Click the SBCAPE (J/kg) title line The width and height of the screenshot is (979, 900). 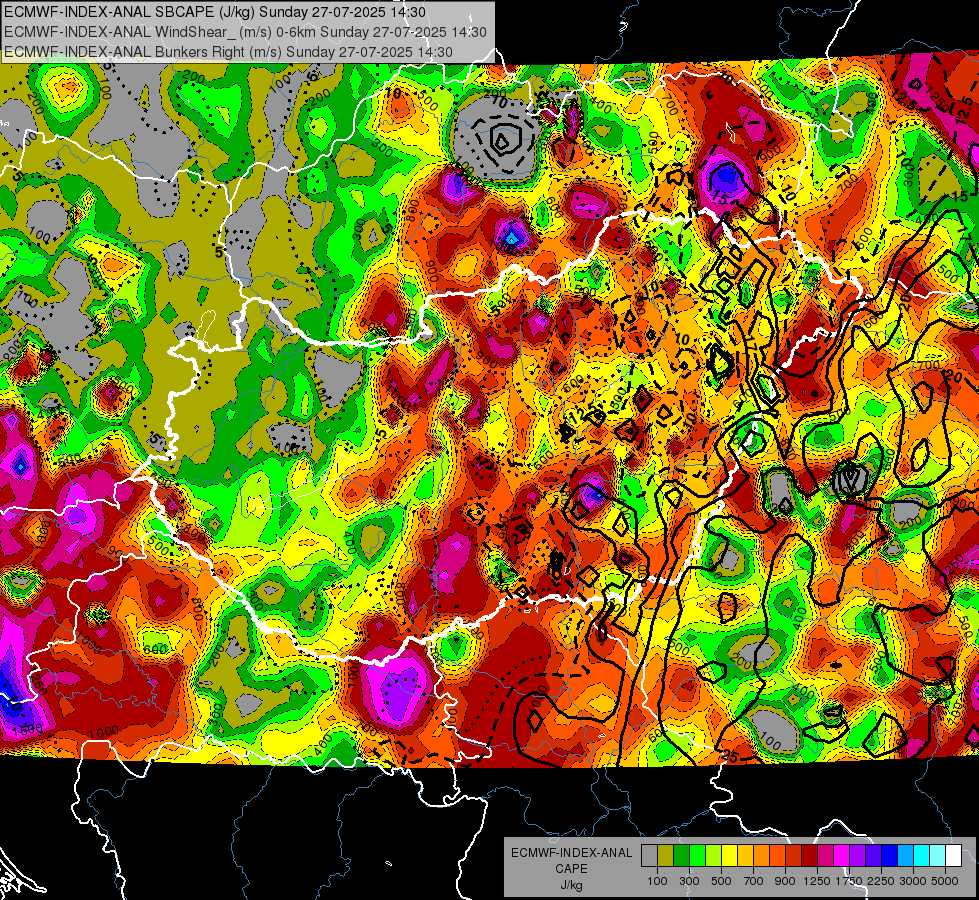coord(215,12)
